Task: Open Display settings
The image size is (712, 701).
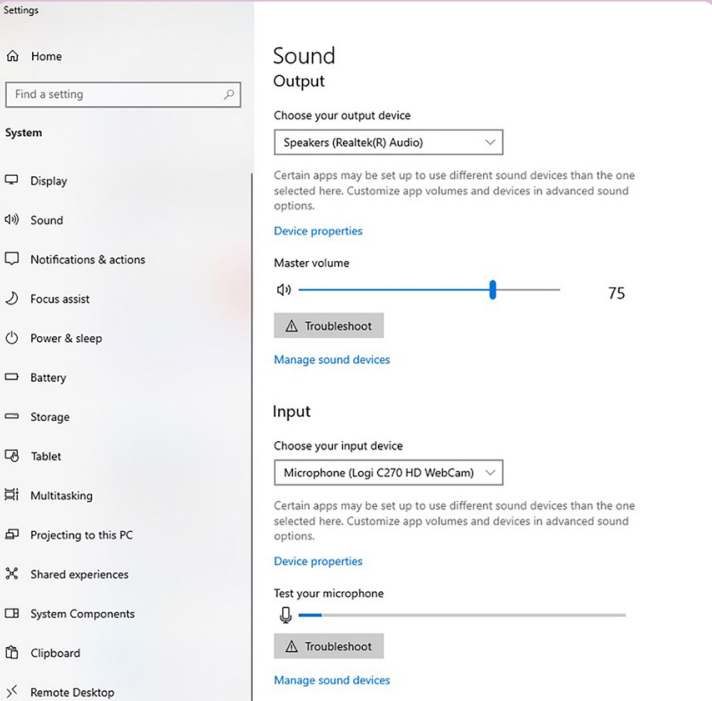Action: [x=49, y=181]
